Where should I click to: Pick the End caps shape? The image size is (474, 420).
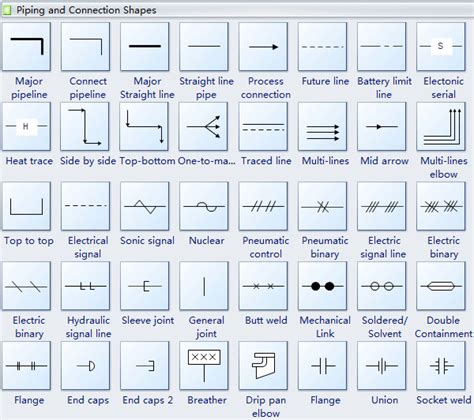tap(86, 366)
